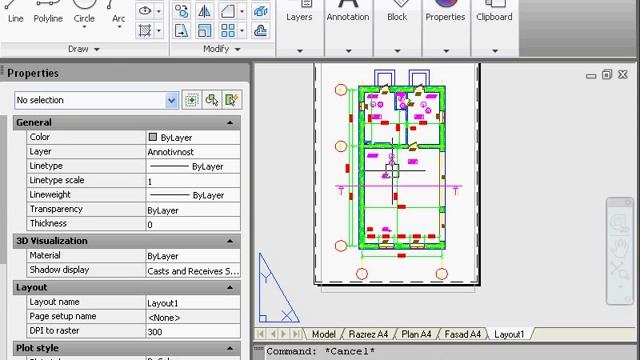
Task: Click the Lineweight ByLayer value
Action: [193, 196]
